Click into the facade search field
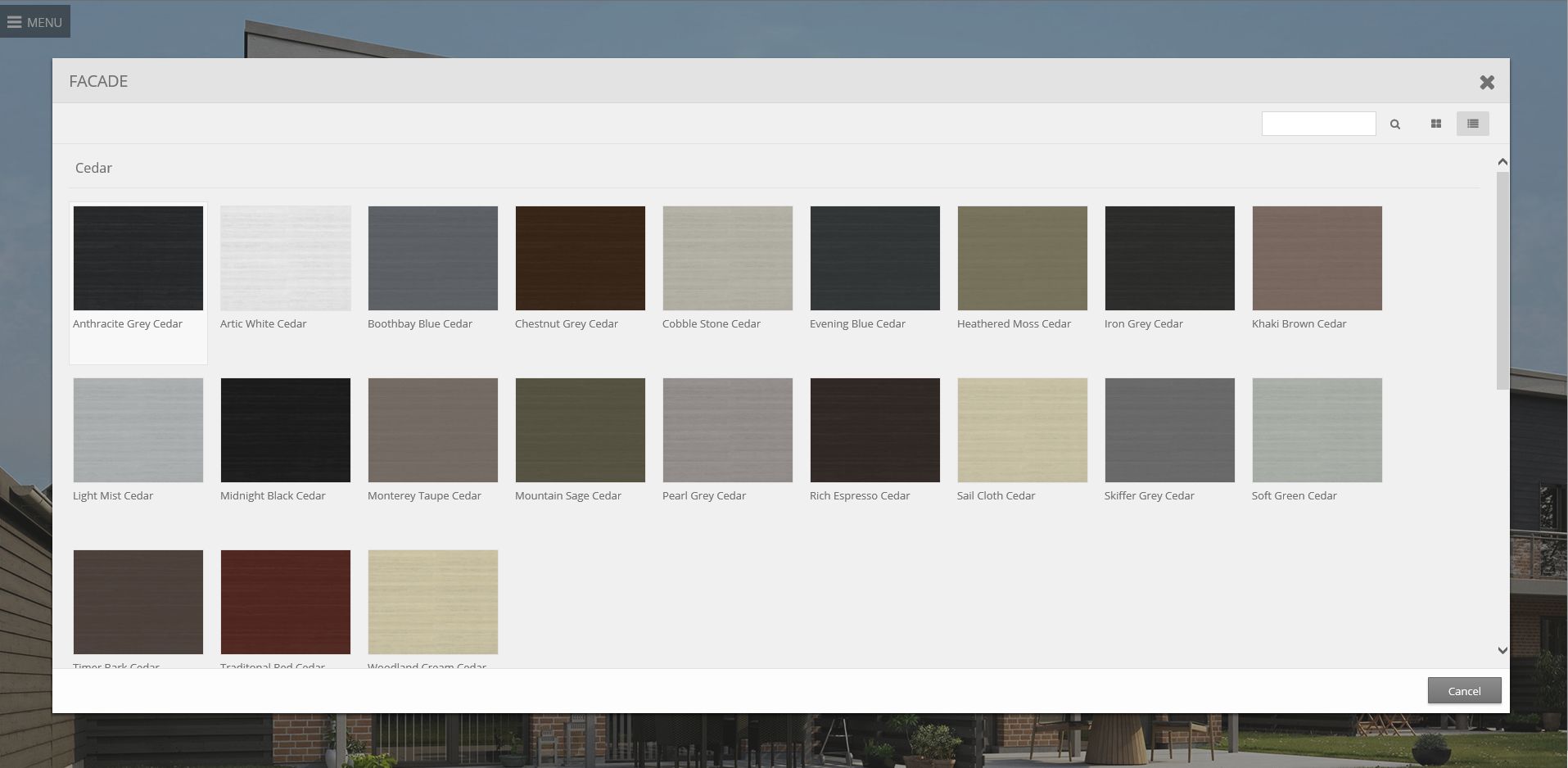 pos(1318,124)
